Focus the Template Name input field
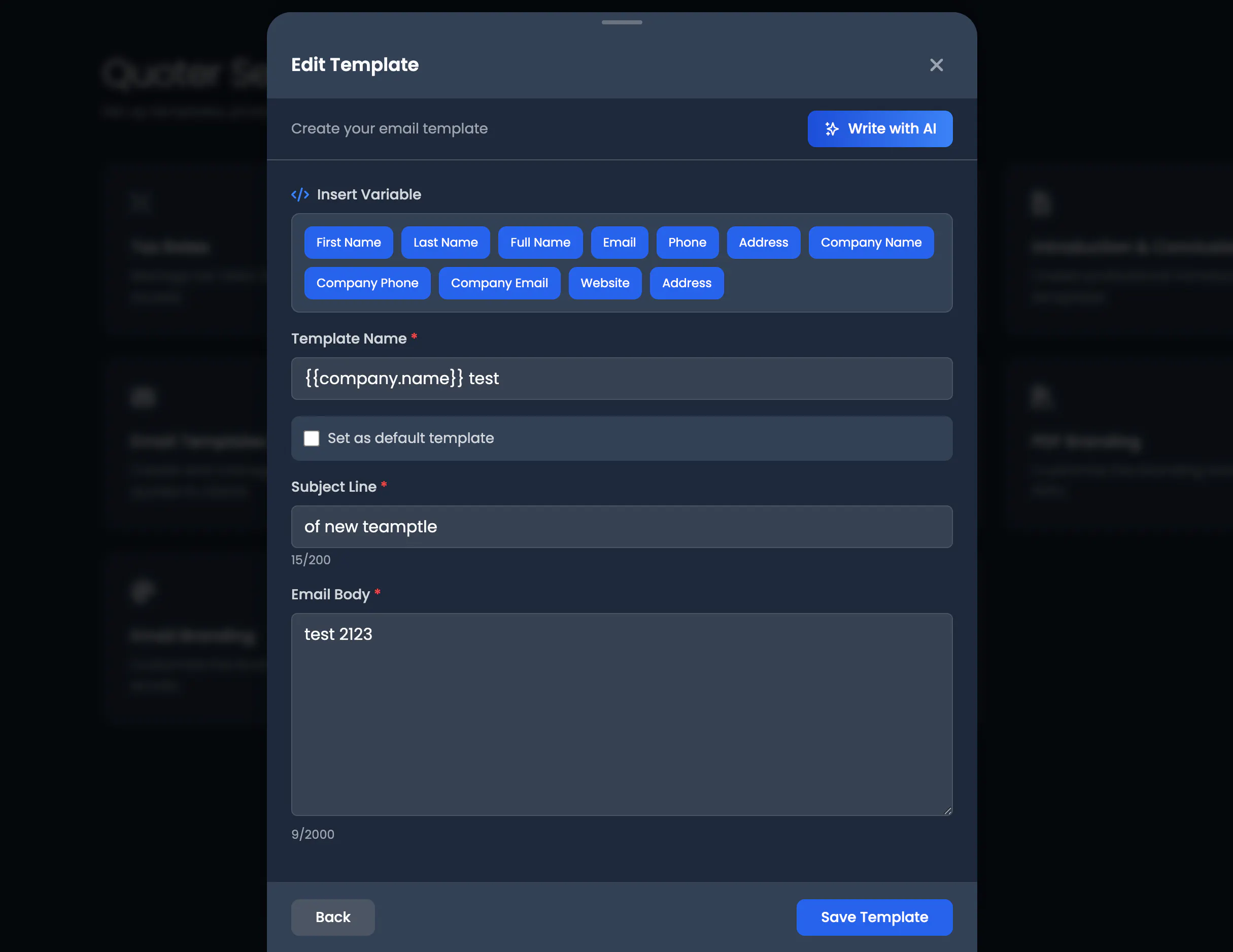 click(x=622, y=379)
